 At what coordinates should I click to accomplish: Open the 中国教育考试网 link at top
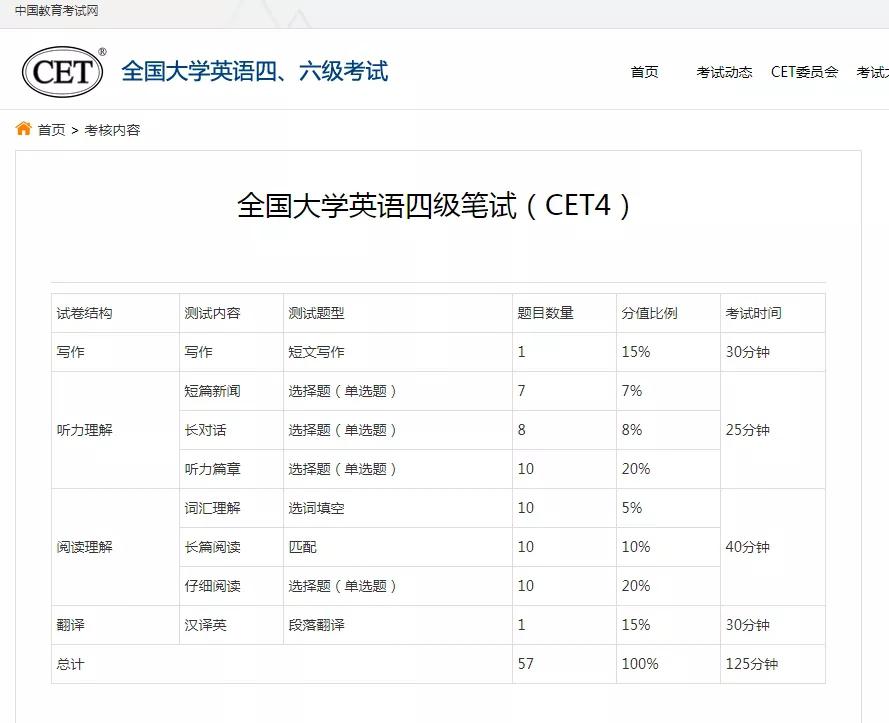point(56,11)
